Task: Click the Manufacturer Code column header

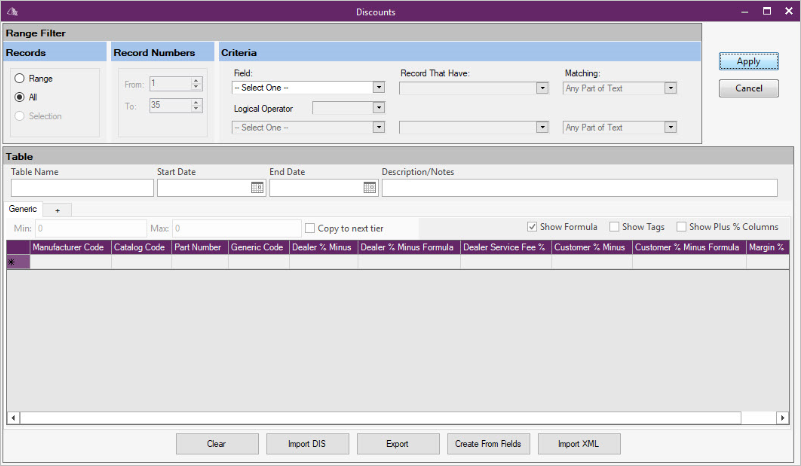Action: [x=70, y=247]
